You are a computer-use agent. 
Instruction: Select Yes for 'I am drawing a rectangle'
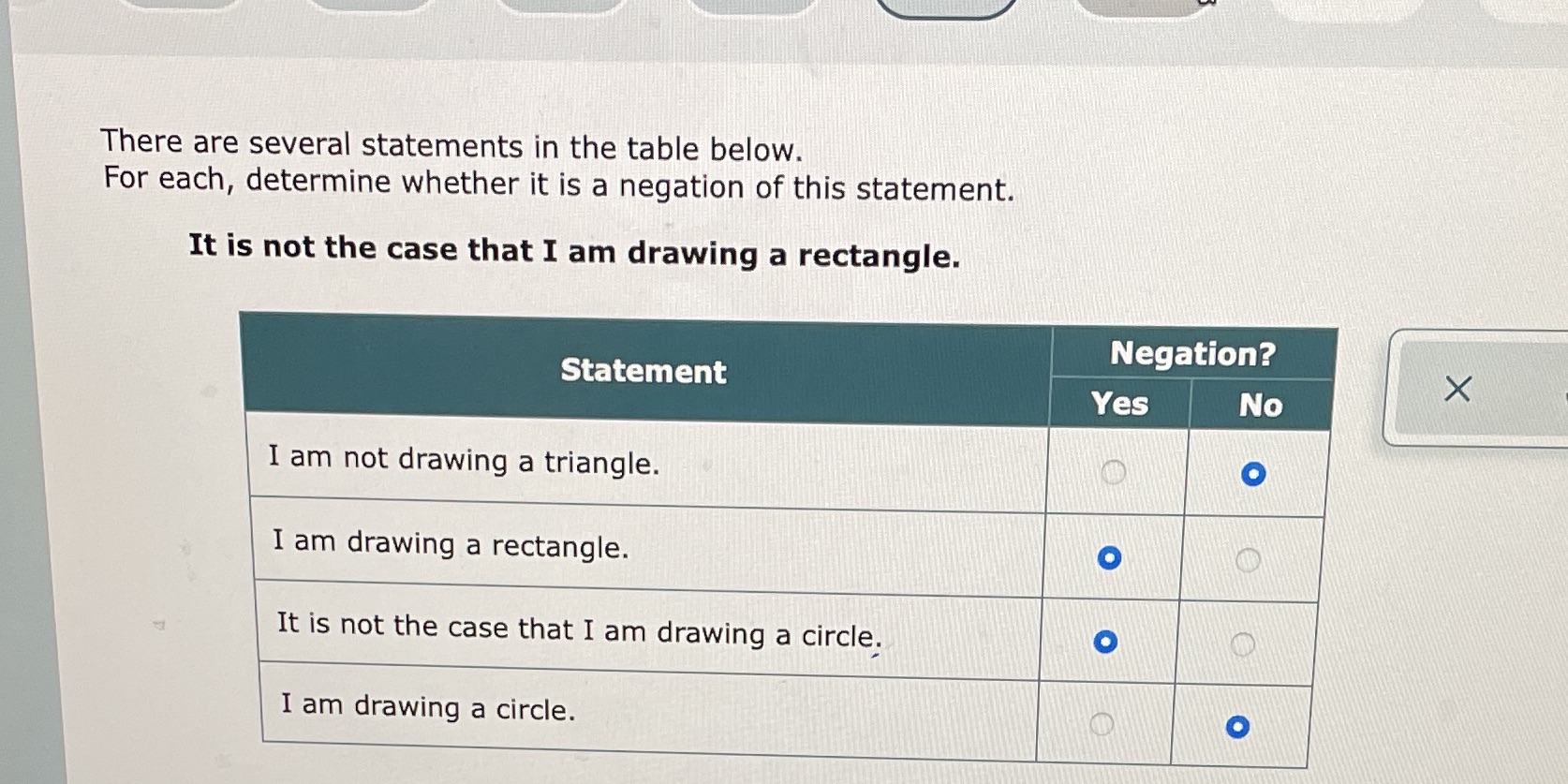point(1110,558)
